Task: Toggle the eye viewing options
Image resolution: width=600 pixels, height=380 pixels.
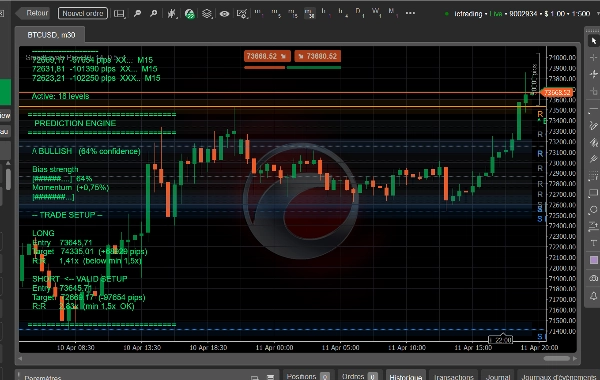Action: pos(224,14)
